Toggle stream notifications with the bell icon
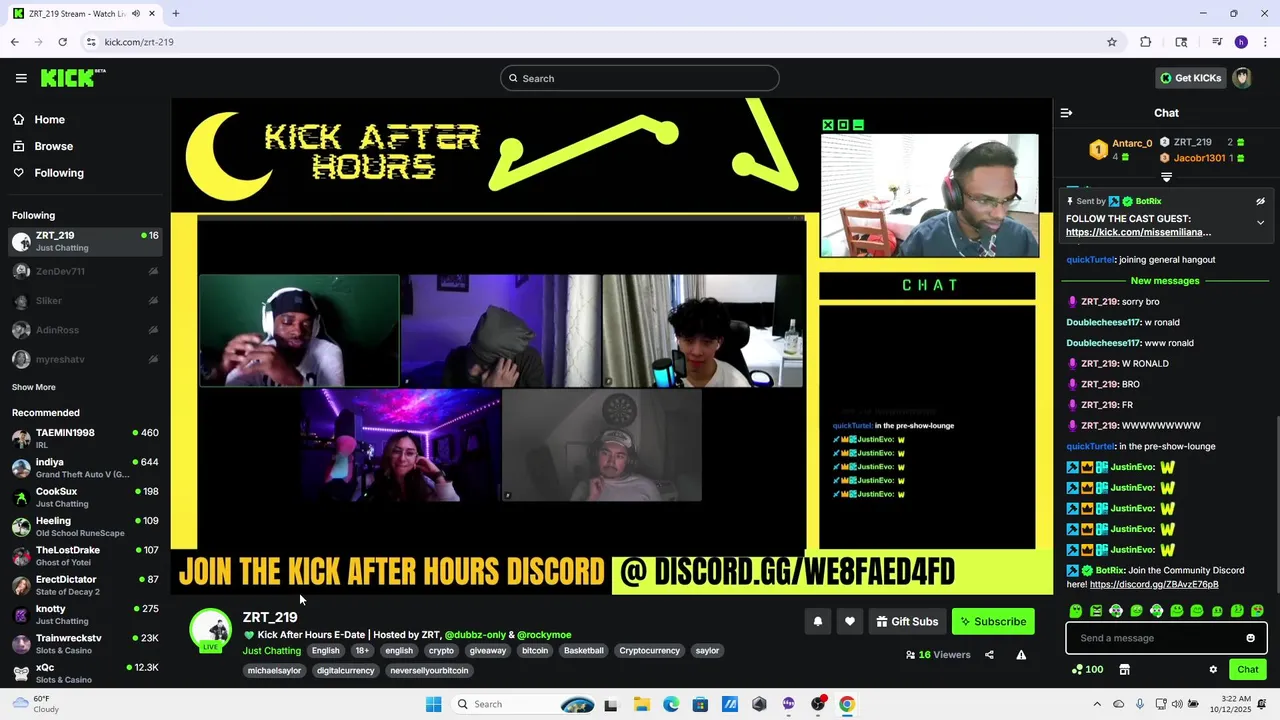 click(x=817, y=621)
